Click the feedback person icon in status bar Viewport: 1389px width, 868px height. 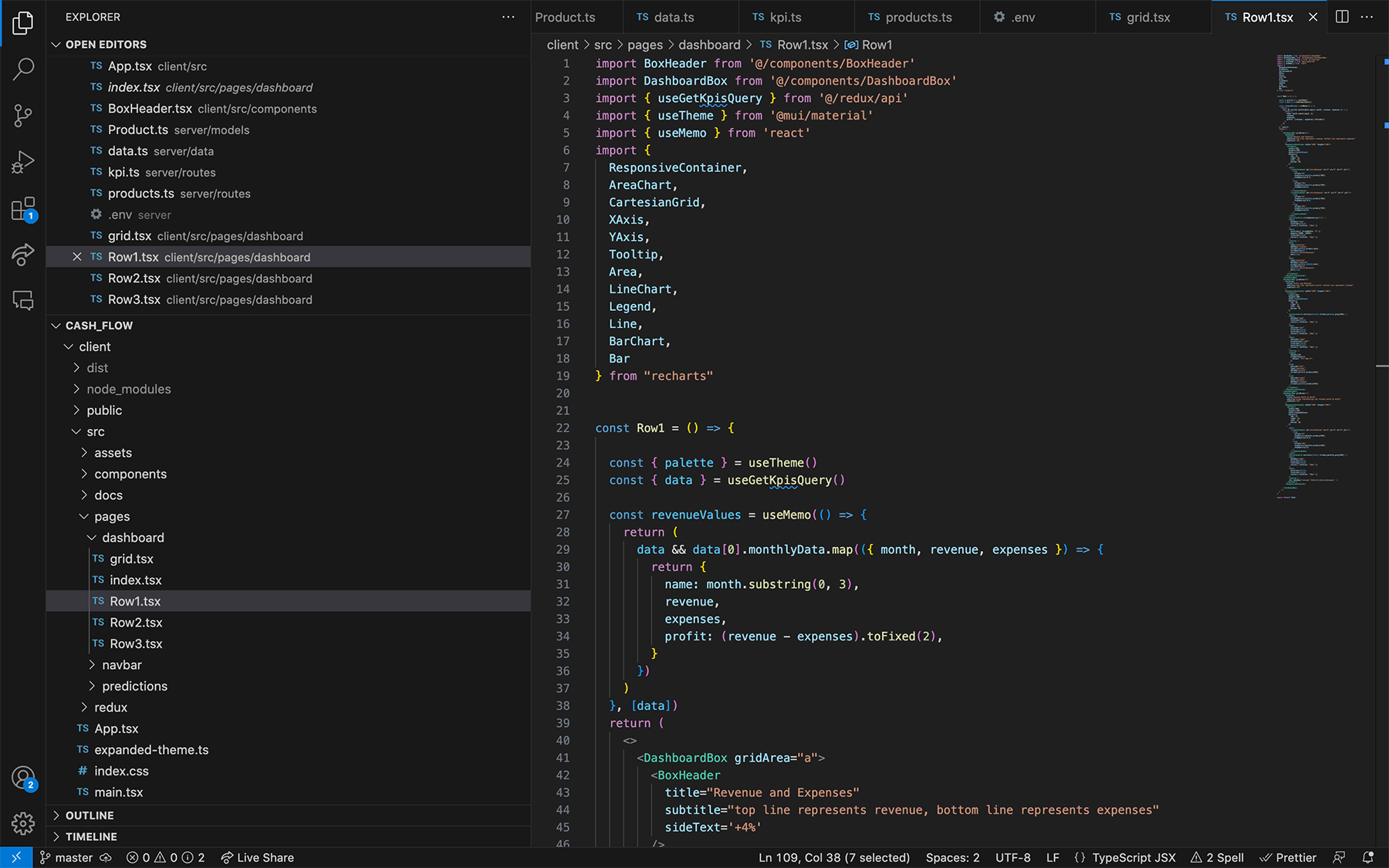(x=1340, y=857)
